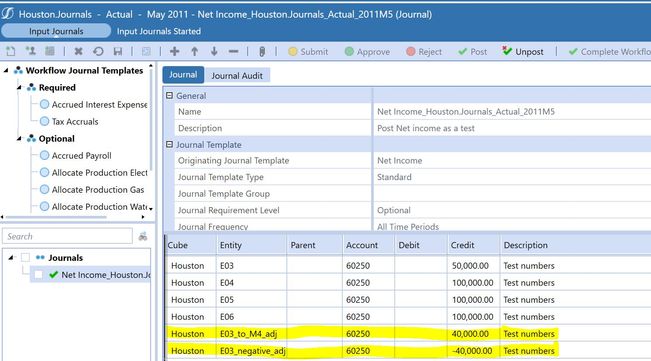Remove row with the minus icon
651x361 pixels.
233,51
